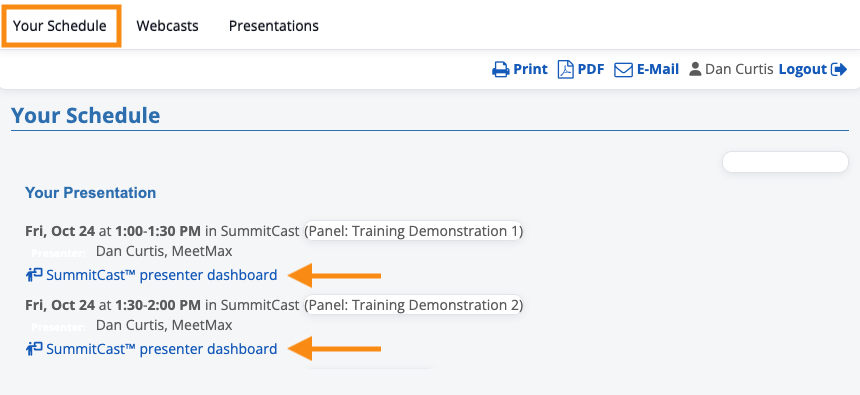Image resolution: width=860 pixels, height=395 pixels.
Task: Click the Print text link
Action: coord(530,69)
